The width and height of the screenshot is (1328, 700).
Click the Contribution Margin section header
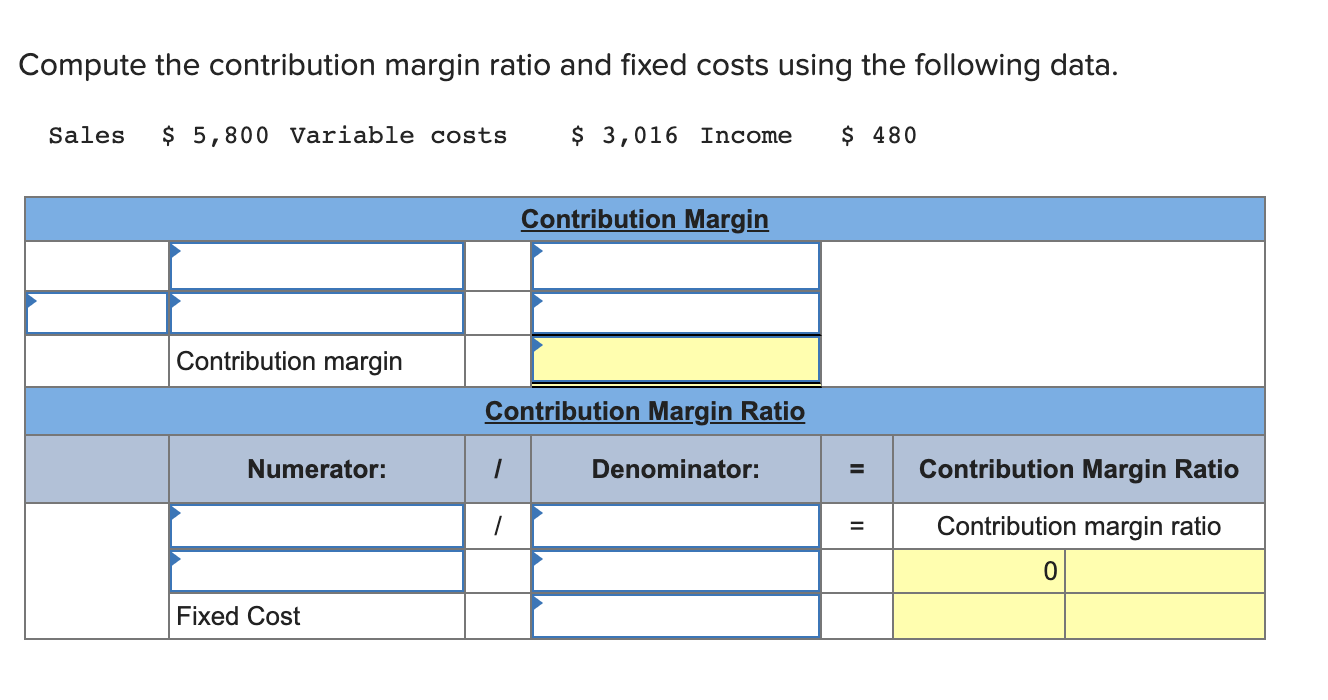(645, 219)
